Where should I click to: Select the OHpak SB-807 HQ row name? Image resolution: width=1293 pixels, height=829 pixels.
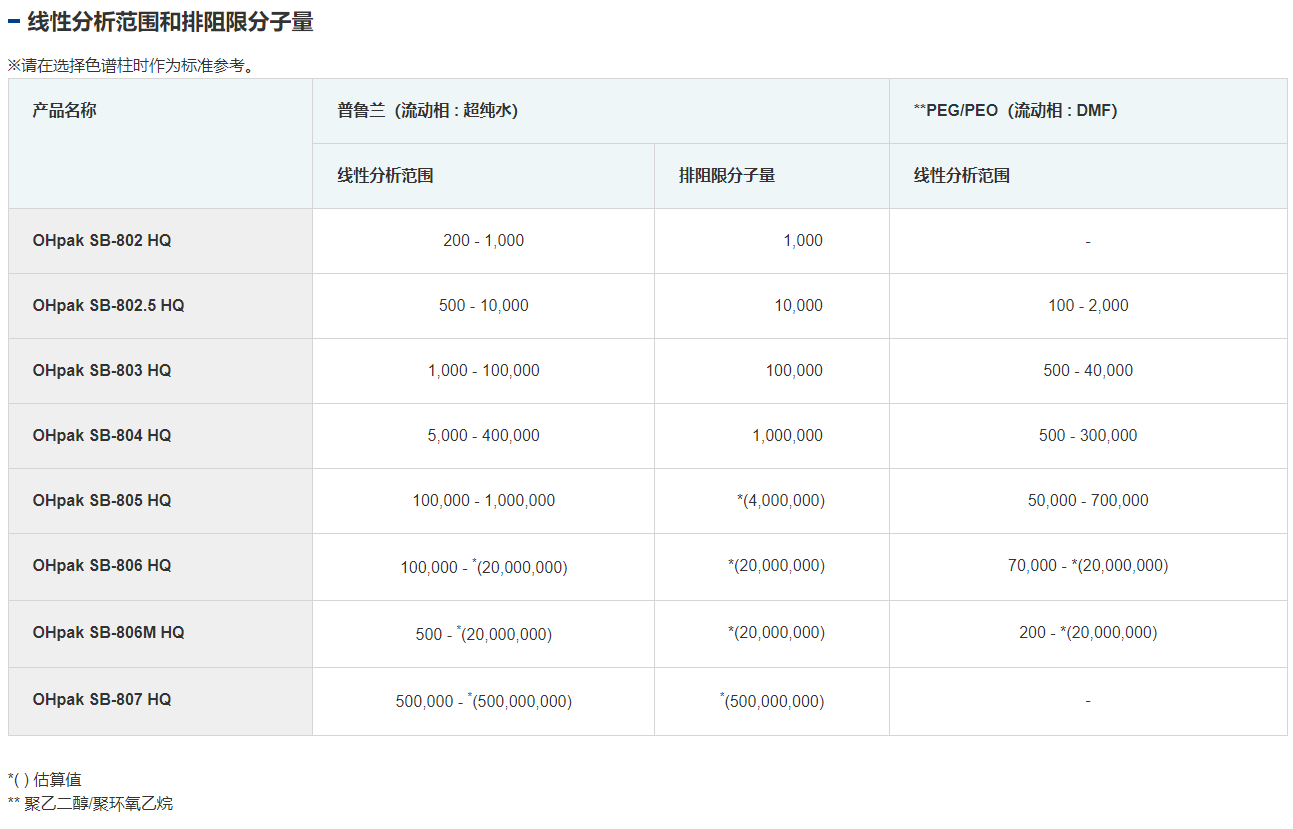[102, 700]
